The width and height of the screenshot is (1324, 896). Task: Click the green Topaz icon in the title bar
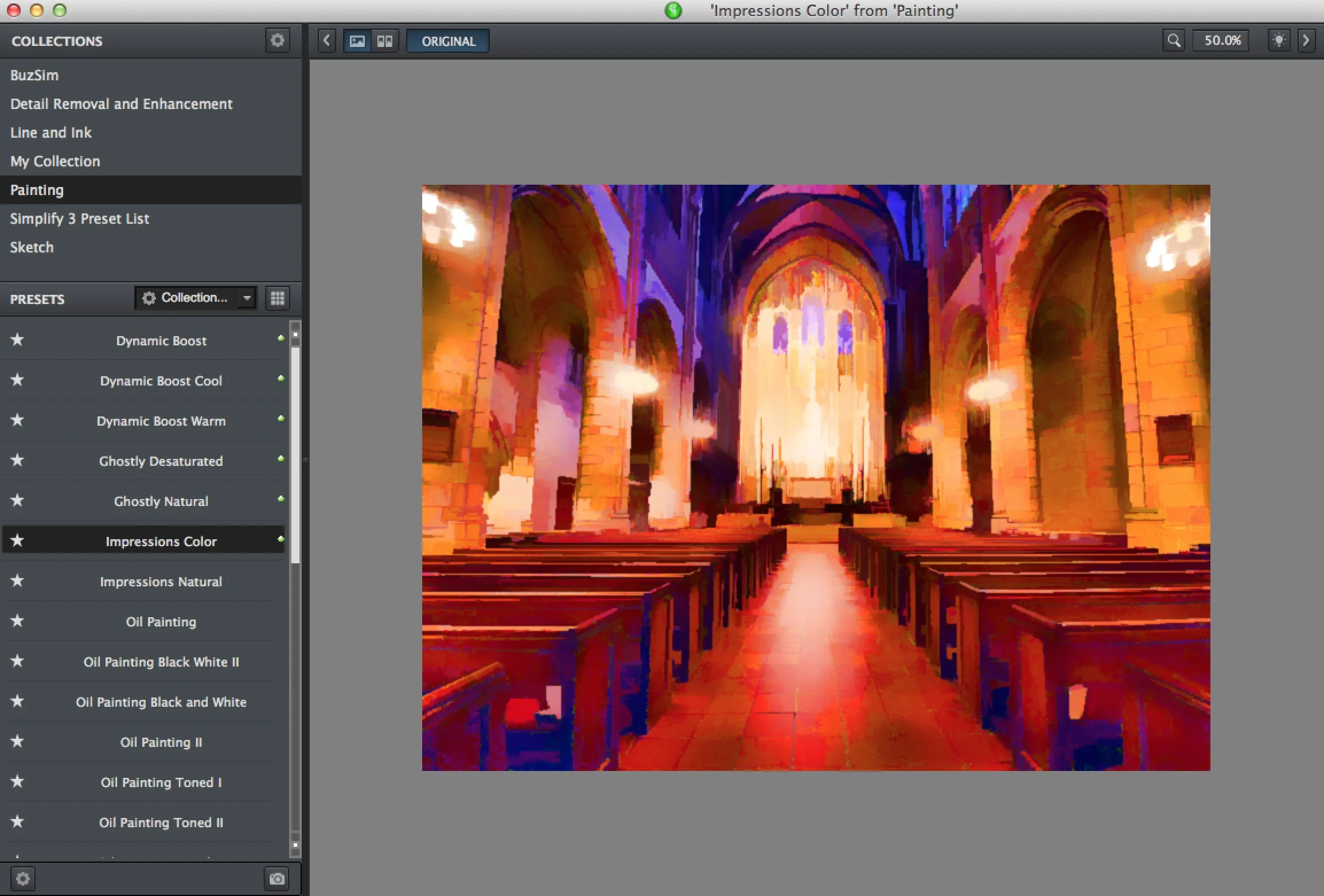click(673, 10)
